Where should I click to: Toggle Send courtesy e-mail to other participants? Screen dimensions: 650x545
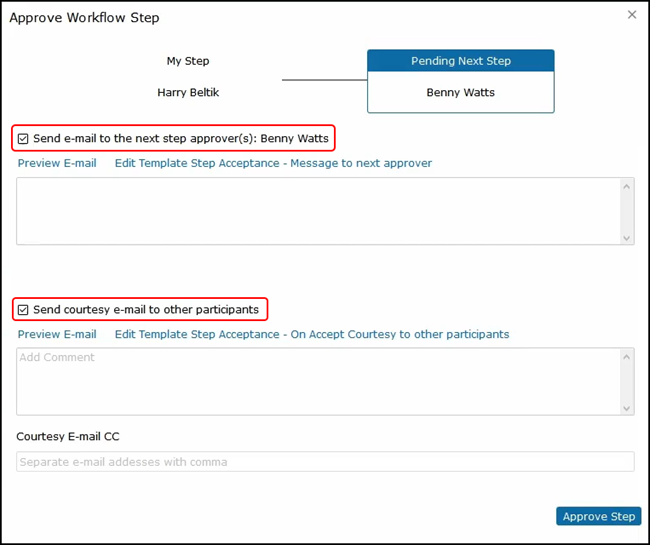click(23, 310)
